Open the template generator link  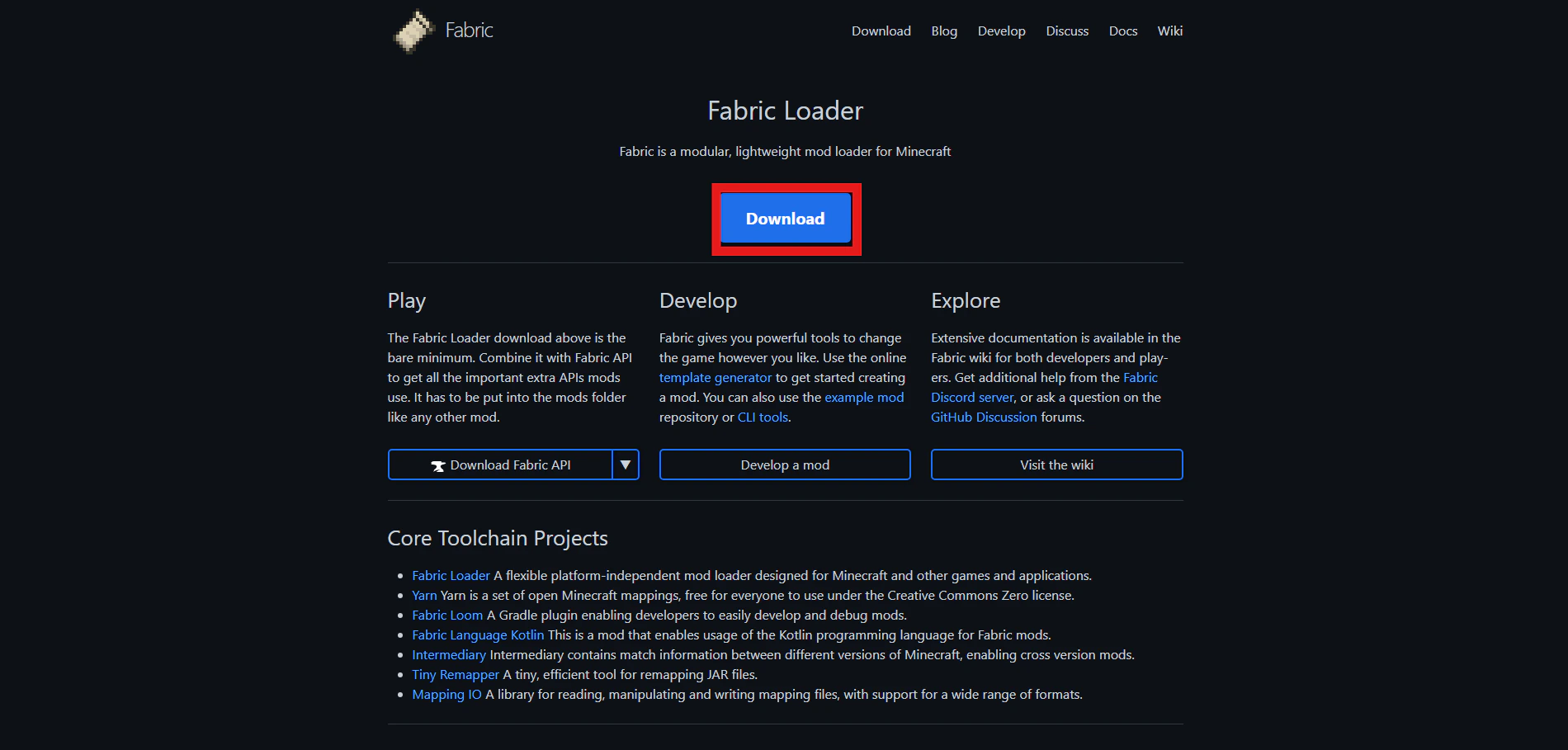pos(715,377)
